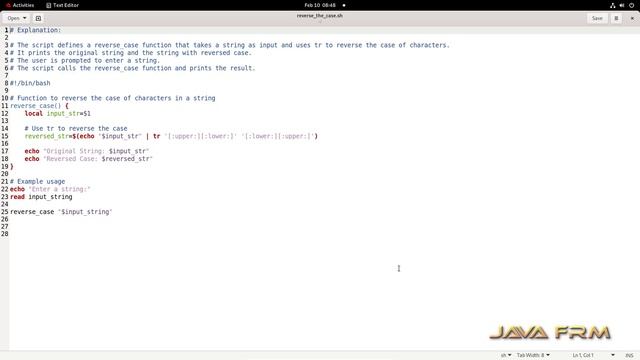Click comment 'It prints the original string' line
This screenshot has height=360, width=640.
pyautogui.click(x=131, y=53)
